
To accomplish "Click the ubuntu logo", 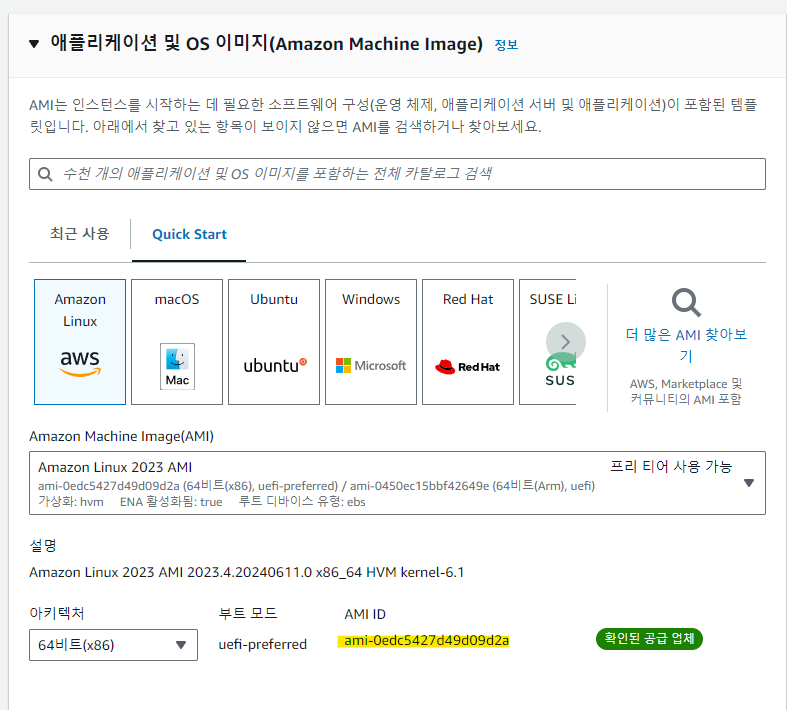I will pyautogui.click(x=275, y=366).
